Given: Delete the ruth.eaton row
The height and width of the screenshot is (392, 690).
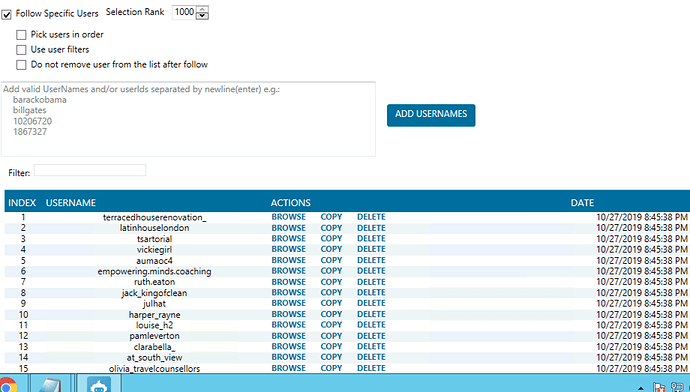Looking at the screenshot, I should pos(371,282).
